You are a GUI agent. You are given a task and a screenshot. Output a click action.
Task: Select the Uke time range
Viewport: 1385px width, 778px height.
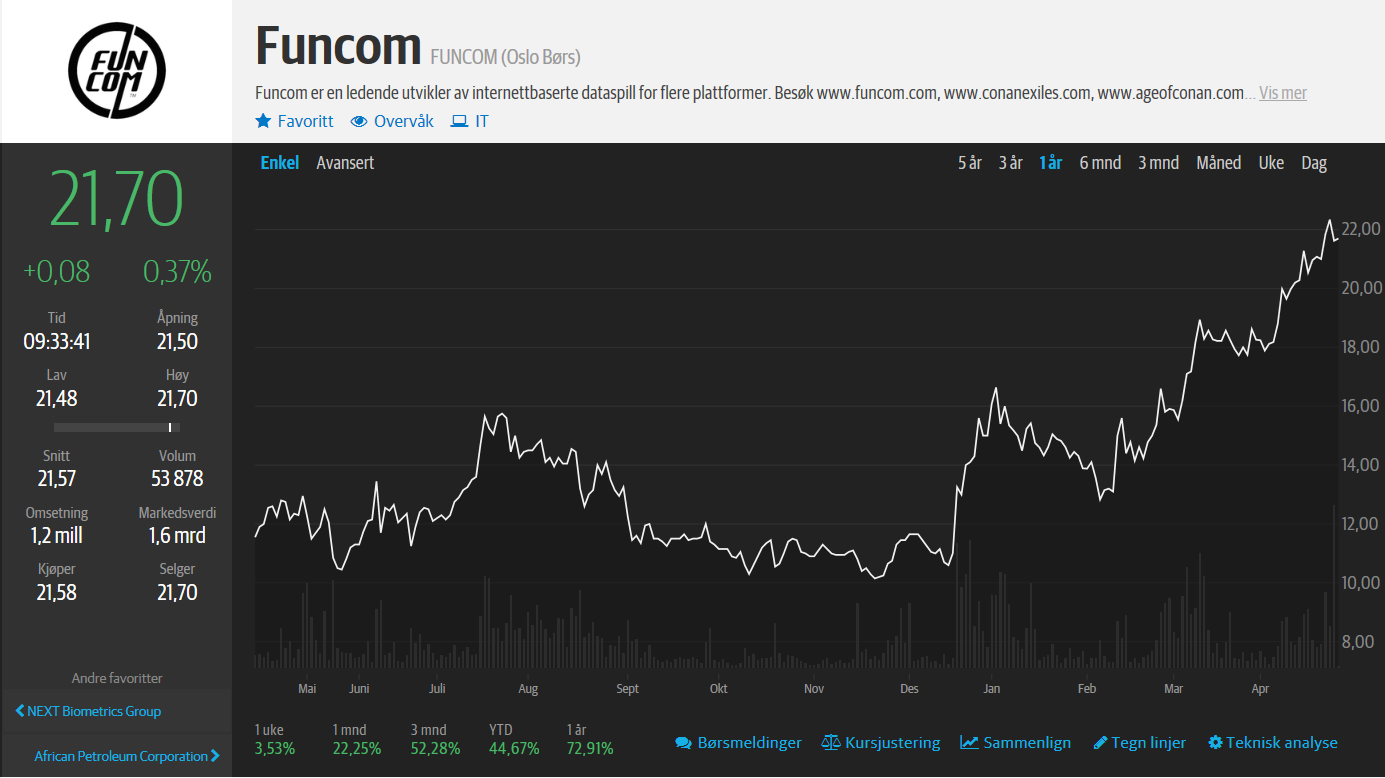1271,163
